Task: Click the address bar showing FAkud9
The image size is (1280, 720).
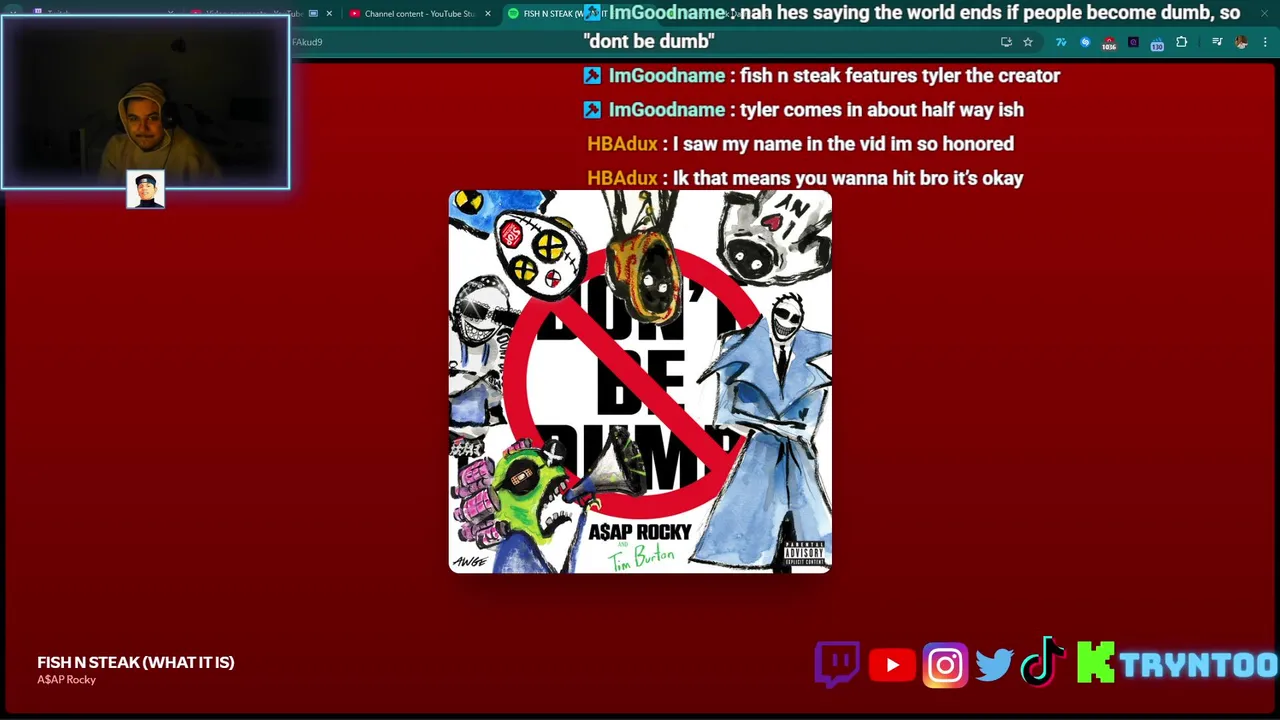Action: click(x=640, y=42)
